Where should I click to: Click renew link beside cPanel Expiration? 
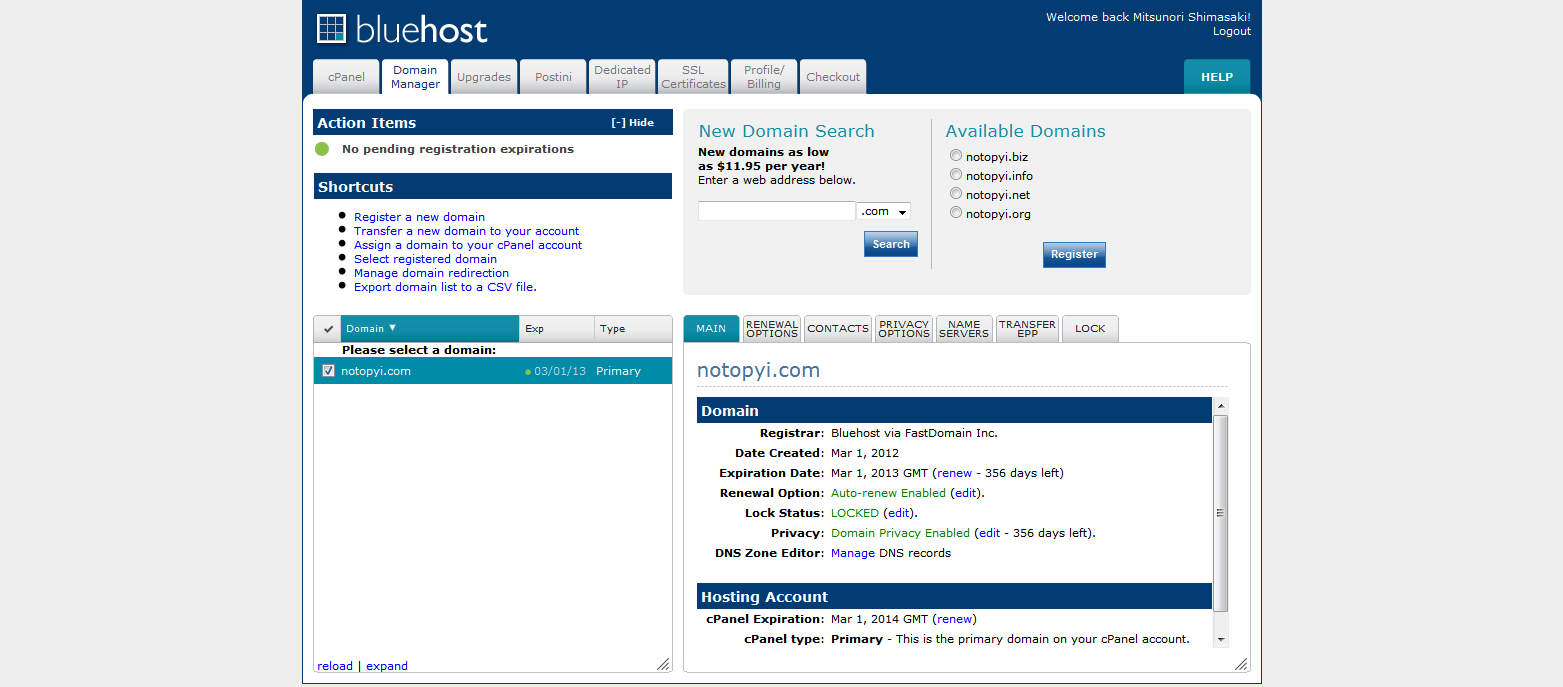[x=955, y=619]
